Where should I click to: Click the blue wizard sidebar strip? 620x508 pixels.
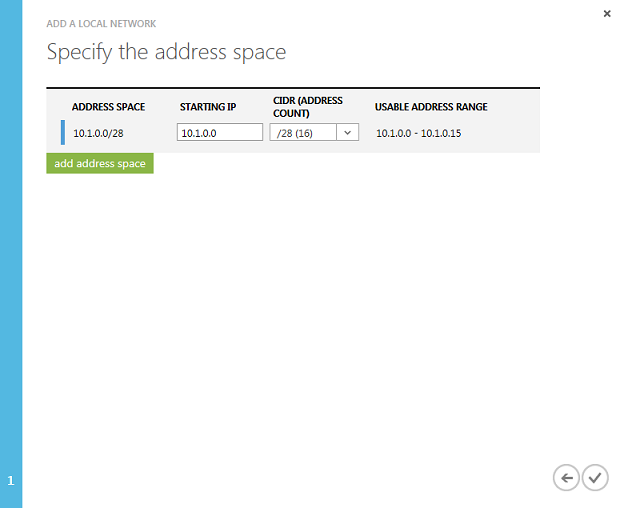(x=11, y=254)
